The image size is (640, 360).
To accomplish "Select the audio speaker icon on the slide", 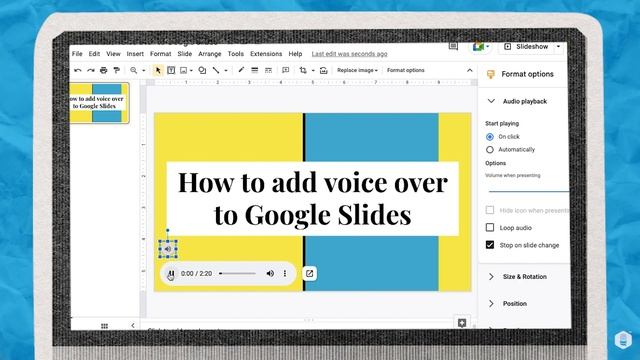I will coord(168,249).
